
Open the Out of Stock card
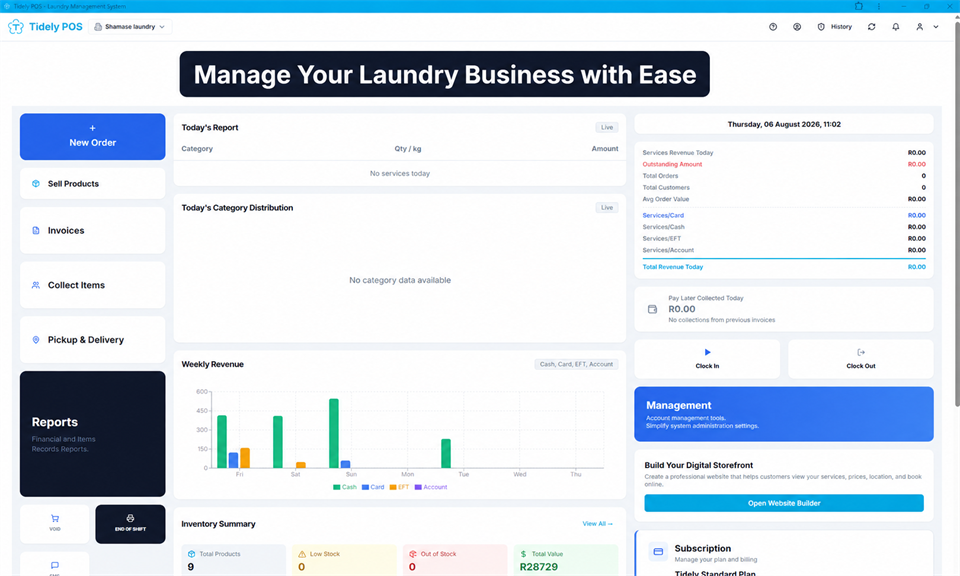point(455,560)
